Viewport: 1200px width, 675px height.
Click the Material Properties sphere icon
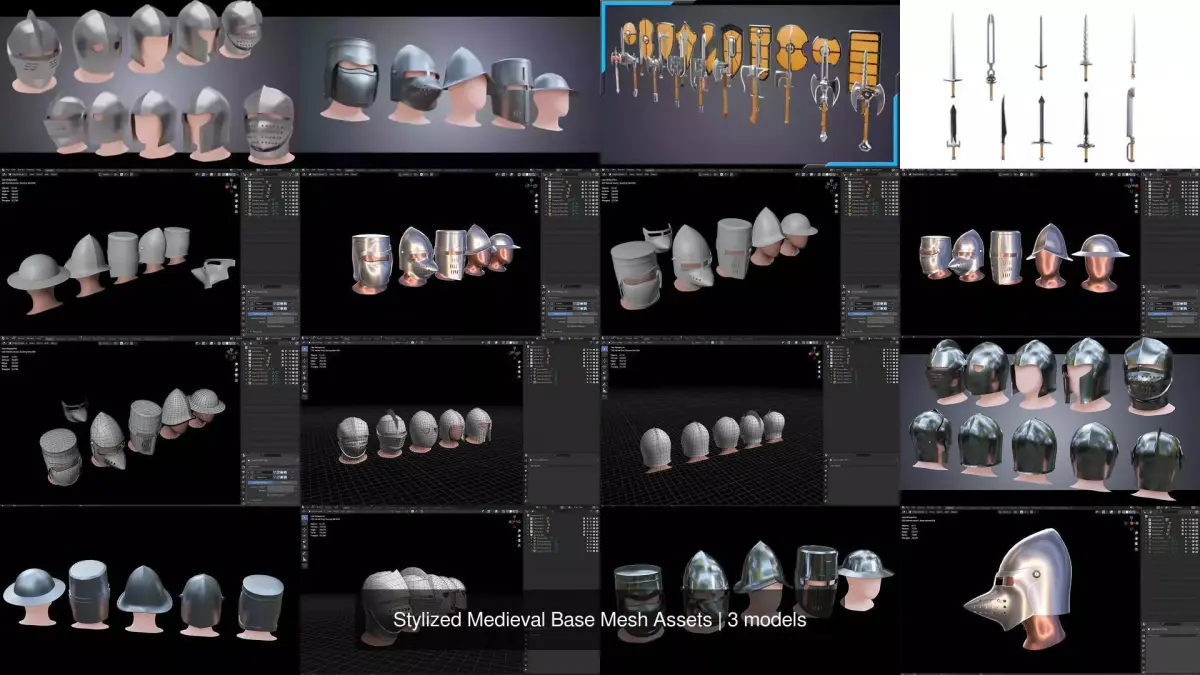point(243,330)
